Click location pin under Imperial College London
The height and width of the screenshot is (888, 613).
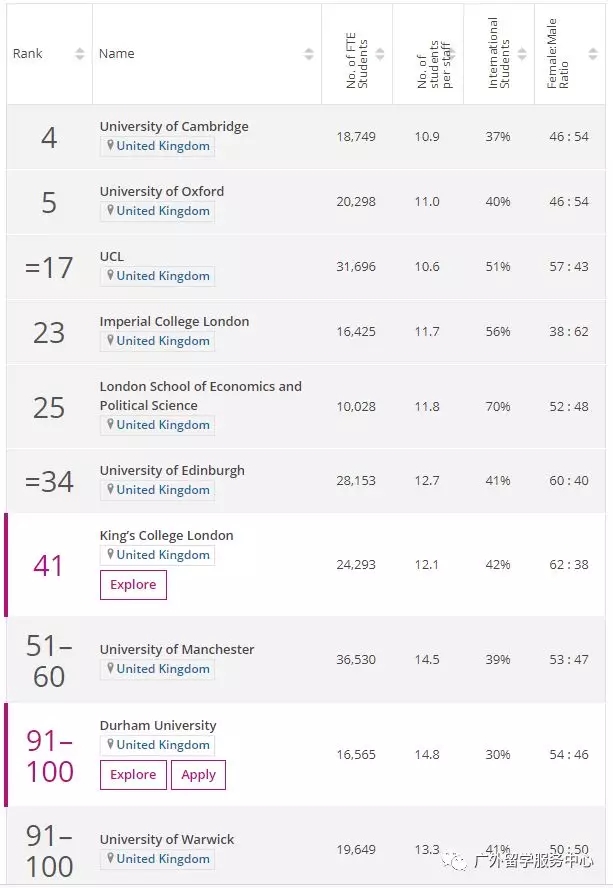point(111,341)
